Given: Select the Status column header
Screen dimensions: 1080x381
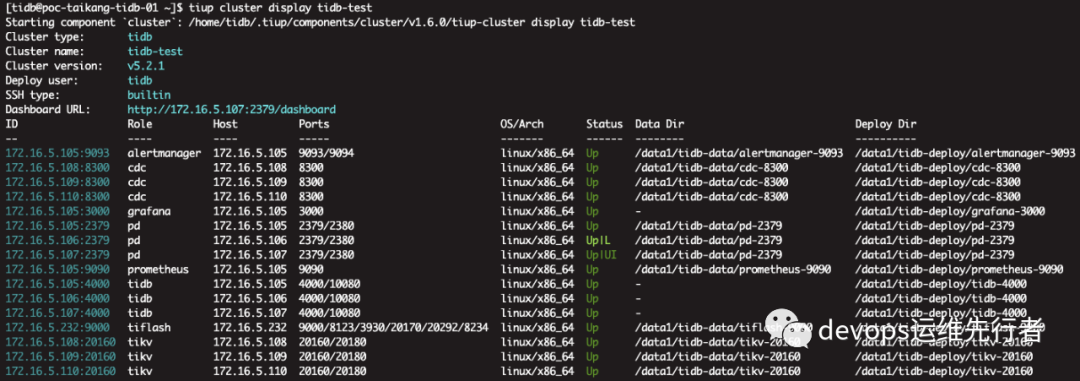Looking at the screenshot, I should pyautogui.click(x=604, y=124).
